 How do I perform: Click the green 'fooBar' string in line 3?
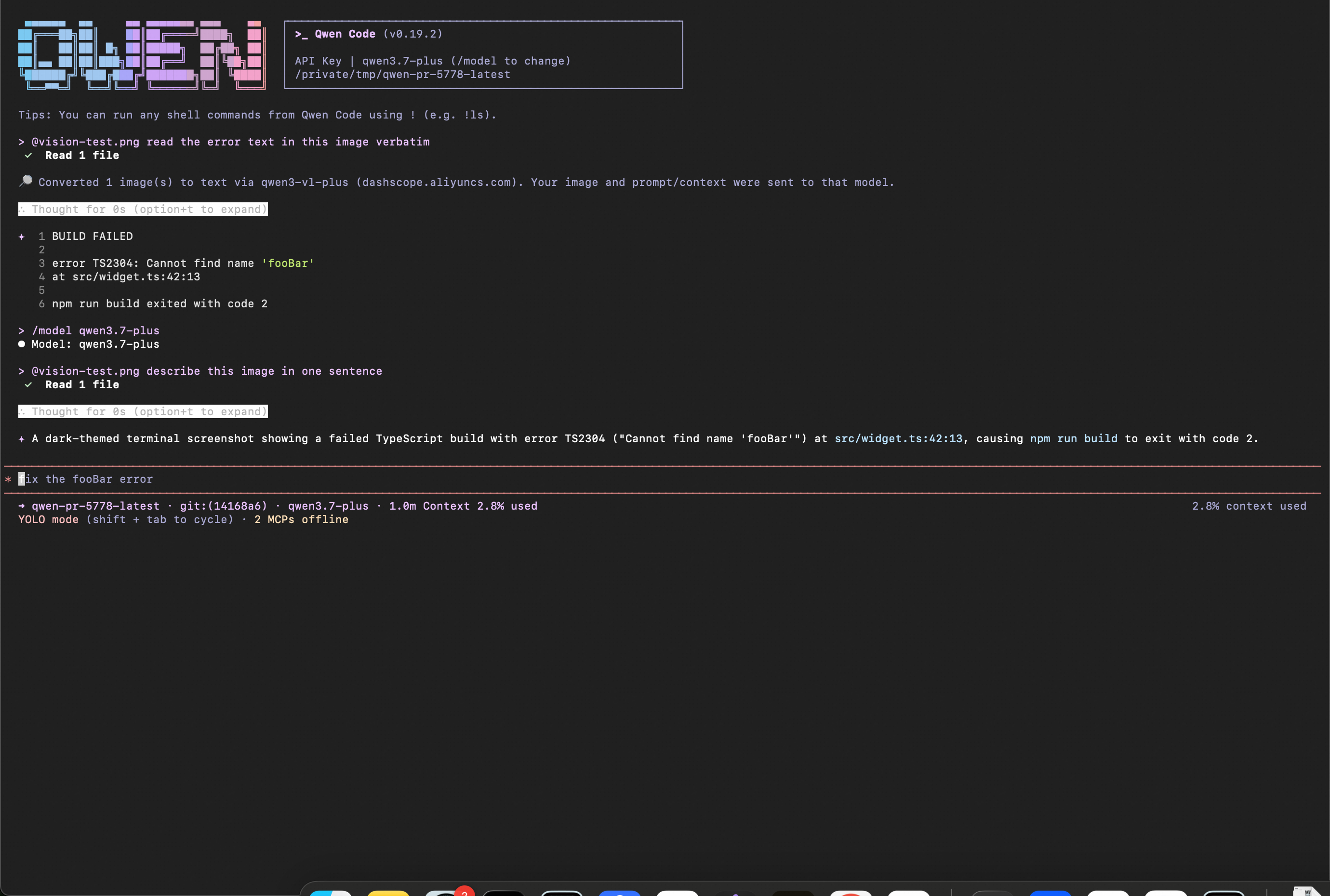point(288,264)
